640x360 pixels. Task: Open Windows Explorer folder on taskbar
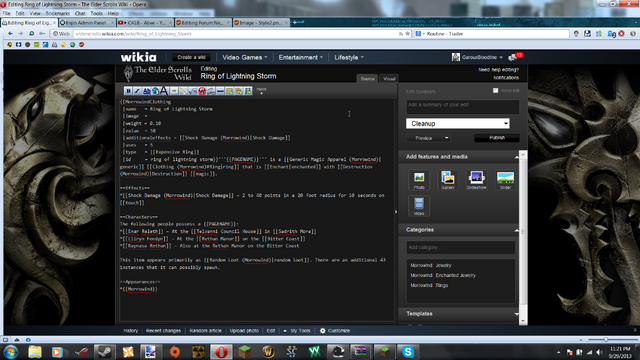tap(35, 351)
